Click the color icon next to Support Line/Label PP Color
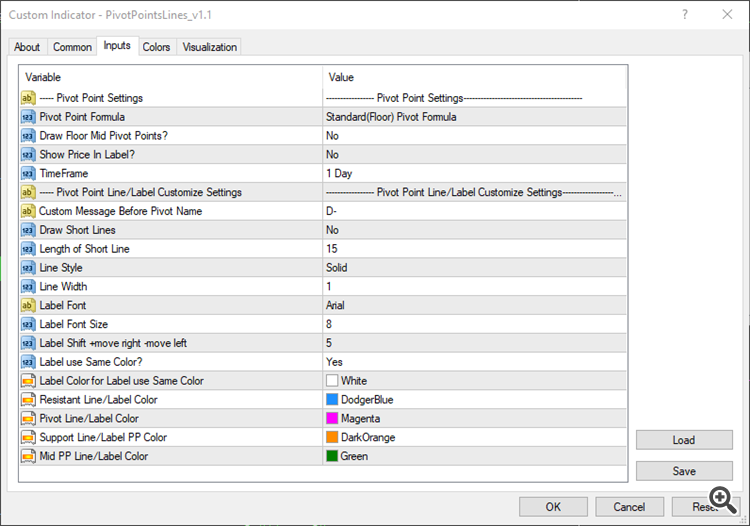 28,438
